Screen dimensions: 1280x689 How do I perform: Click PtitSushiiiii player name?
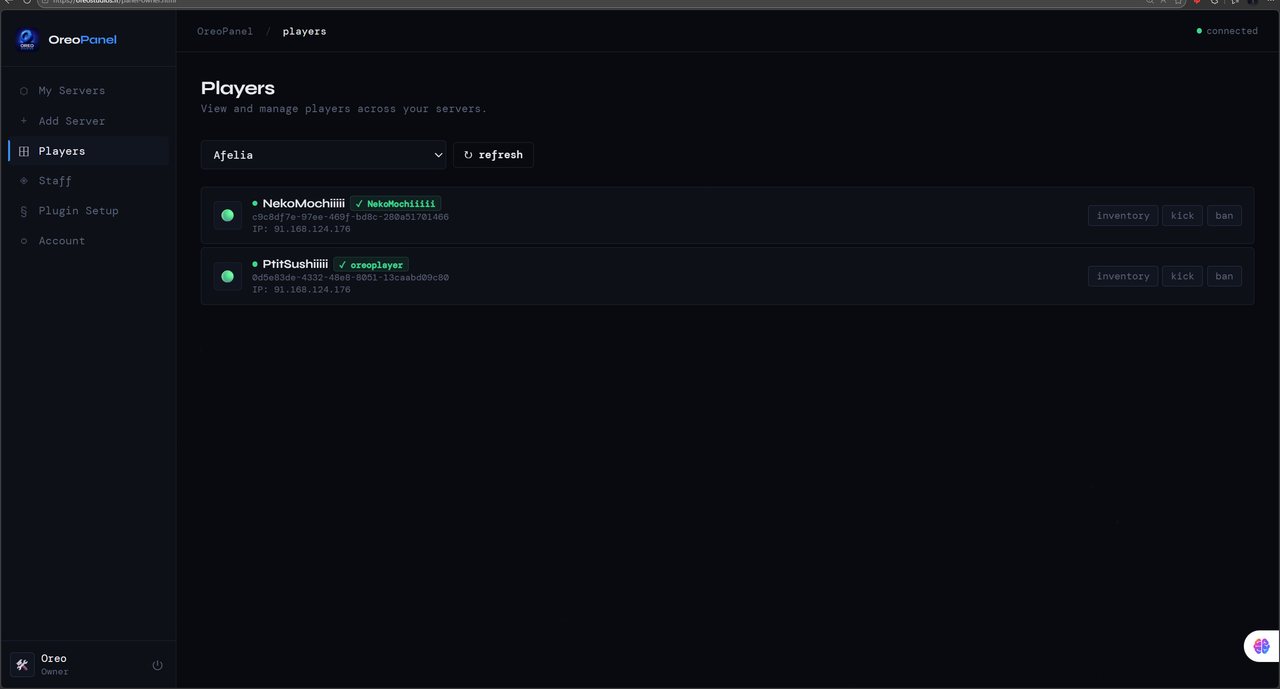295,264
